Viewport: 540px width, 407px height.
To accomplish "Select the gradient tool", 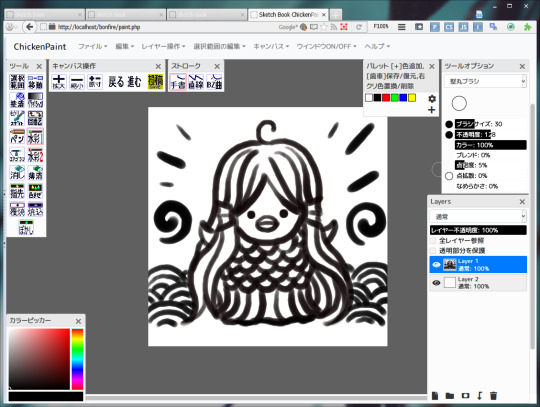I will pos(35,100).
